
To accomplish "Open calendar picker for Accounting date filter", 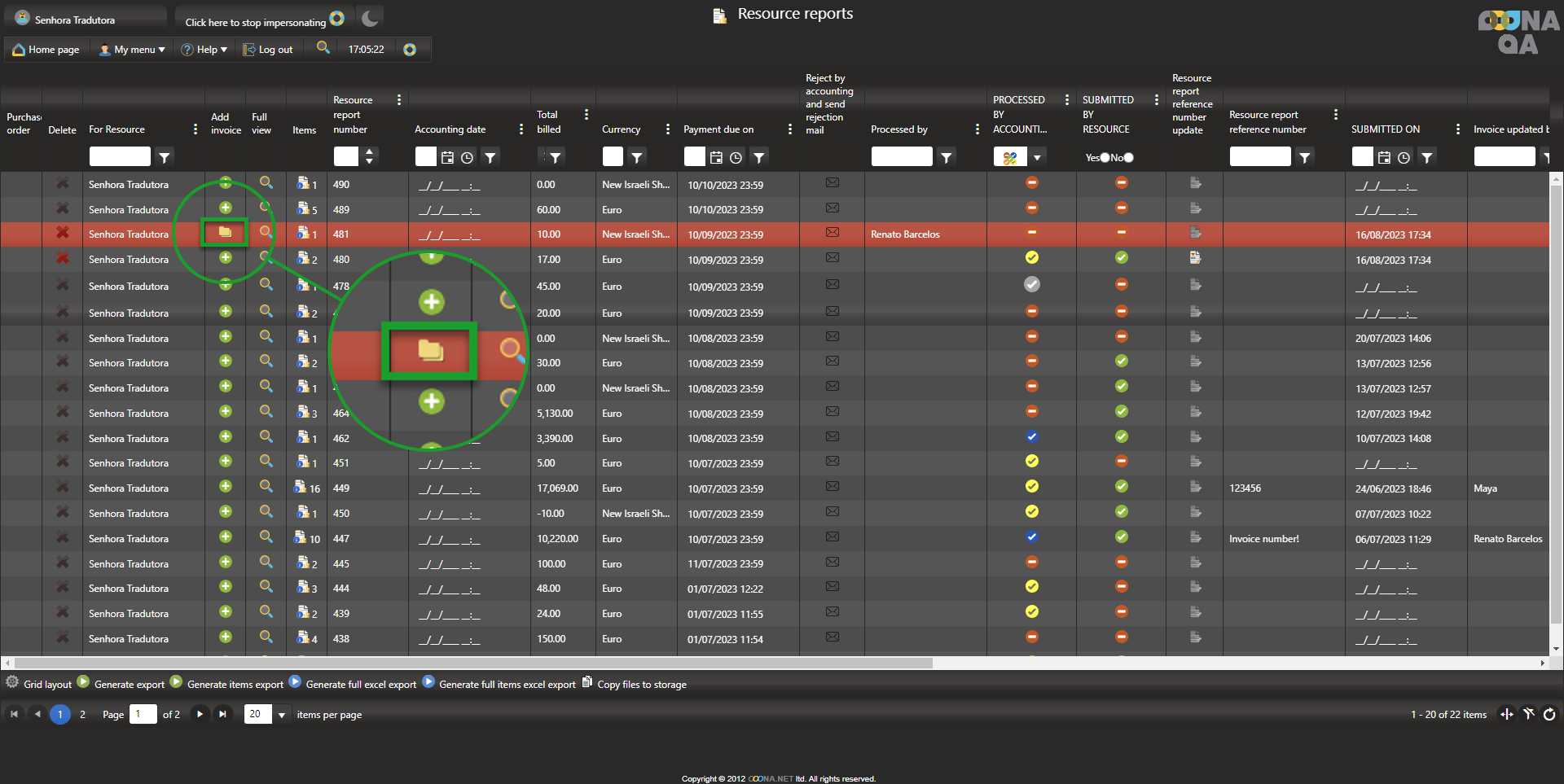I will click(447, 157).
